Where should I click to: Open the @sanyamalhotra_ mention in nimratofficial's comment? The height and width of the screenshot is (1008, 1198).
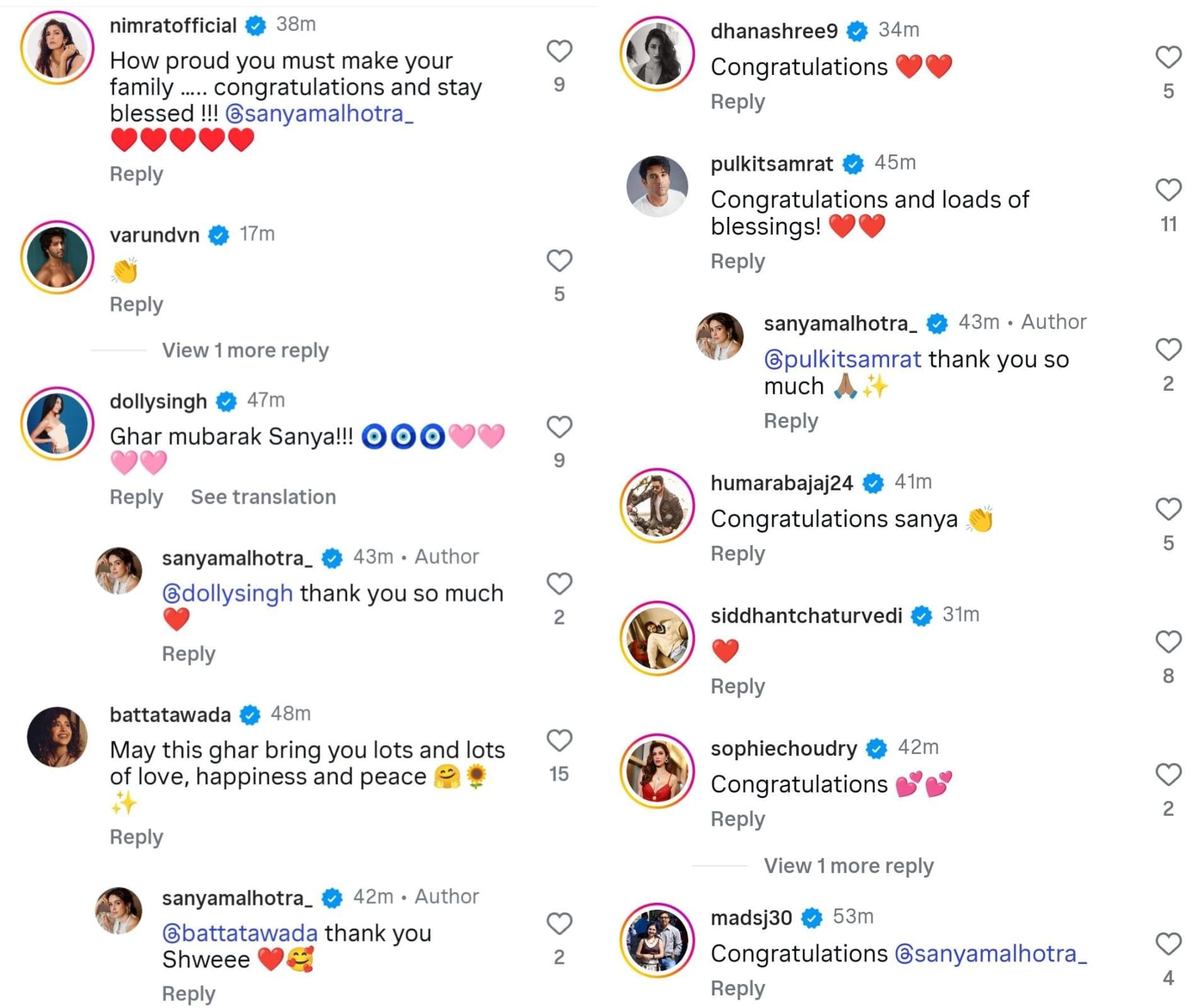tap(319, 114)
